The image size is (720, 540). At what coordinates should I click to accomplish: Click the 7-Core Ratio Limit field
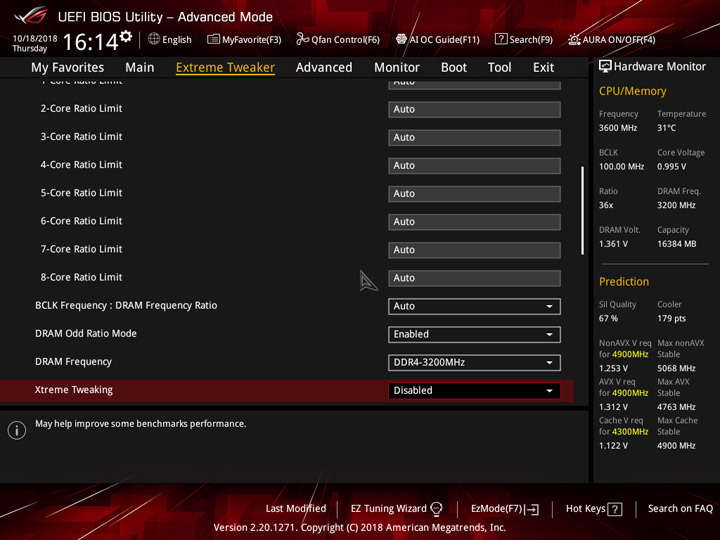[474, 250]
